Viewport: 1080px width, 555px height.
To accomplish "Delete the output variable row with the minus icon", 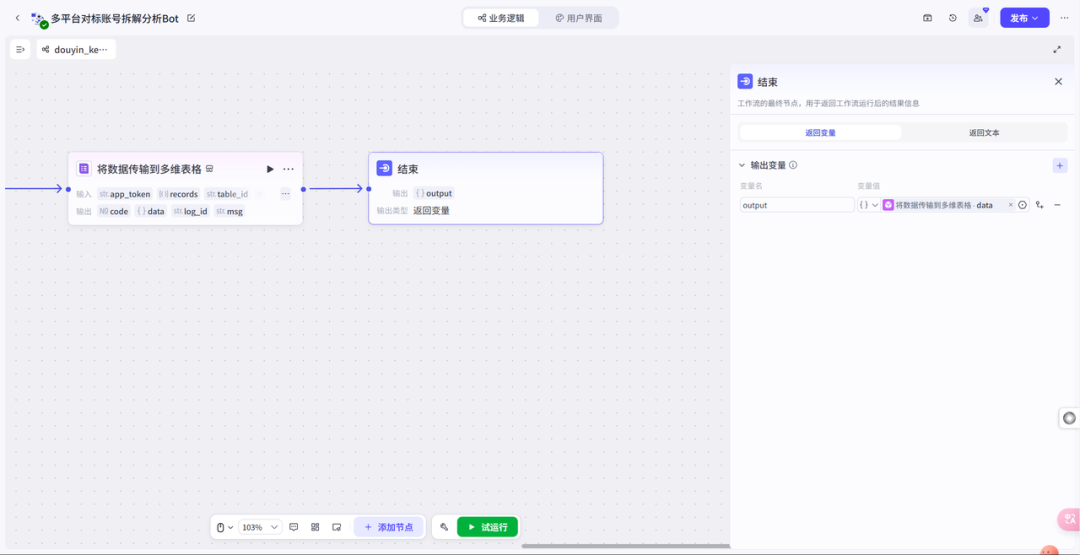I will tap(1057, 205).
